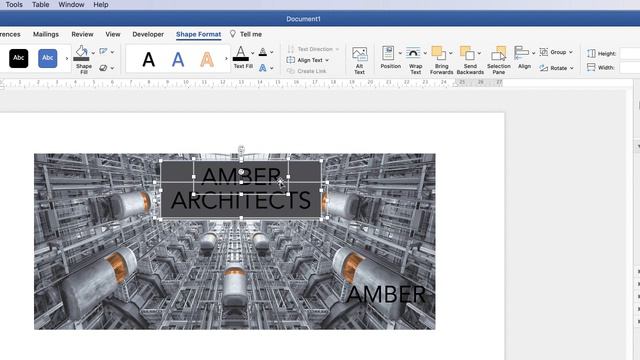Apply the black Abc shape style
This screenshot has width=640, height=360.
[19, 58]
